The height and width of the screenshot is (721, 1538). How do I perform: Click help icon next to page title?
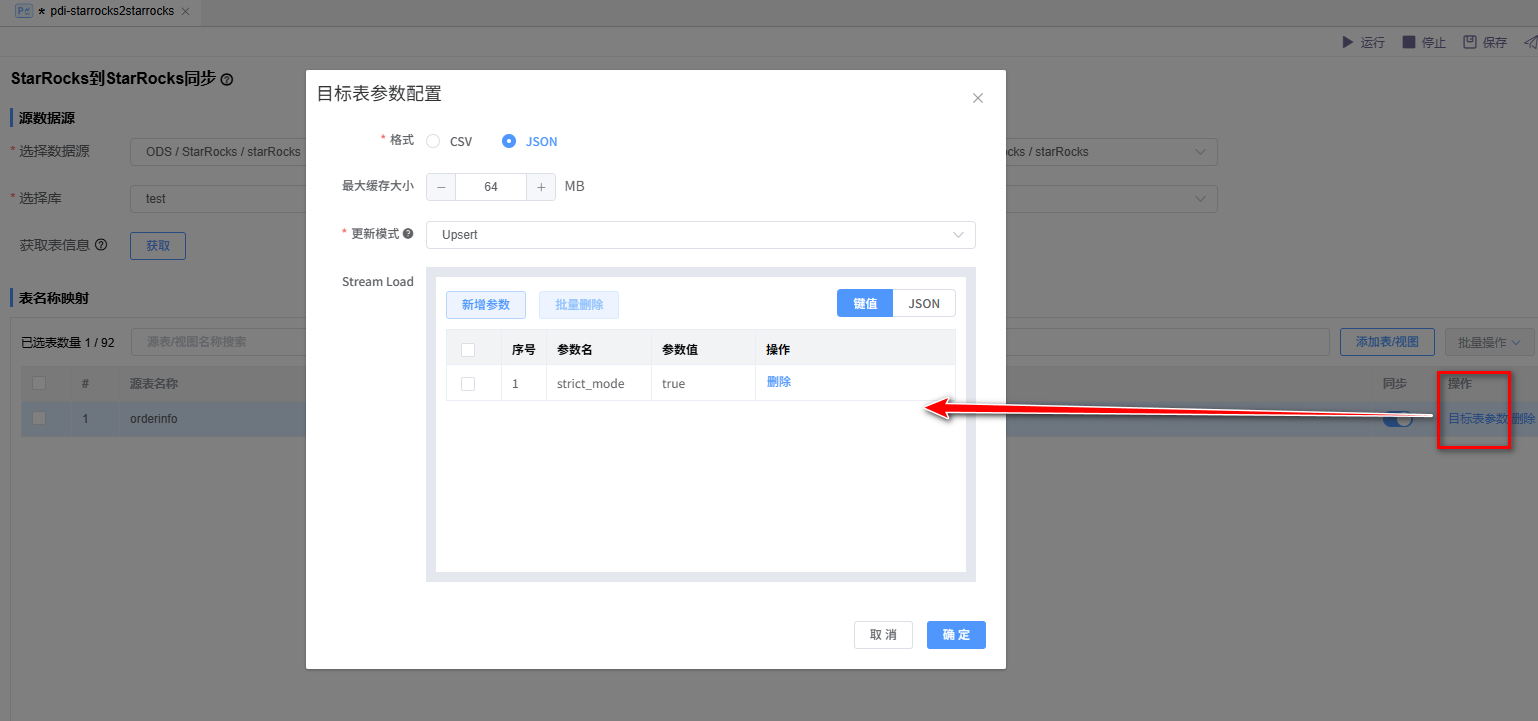click(227, 79)
